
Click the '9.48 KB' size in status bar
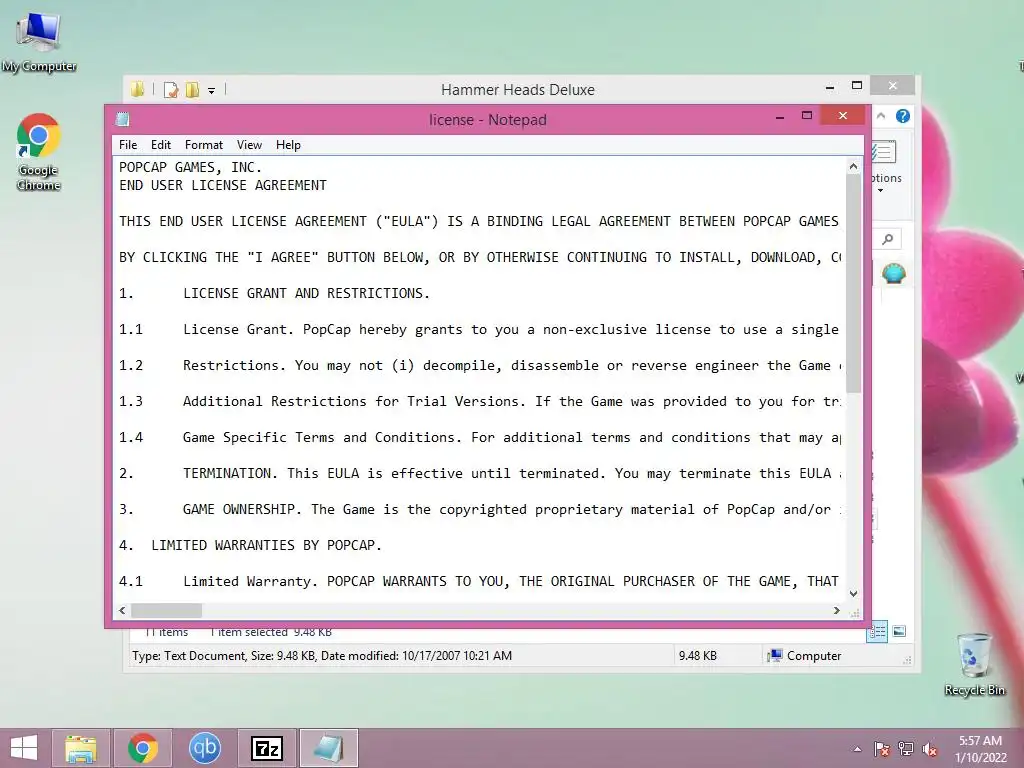(697, 656)
